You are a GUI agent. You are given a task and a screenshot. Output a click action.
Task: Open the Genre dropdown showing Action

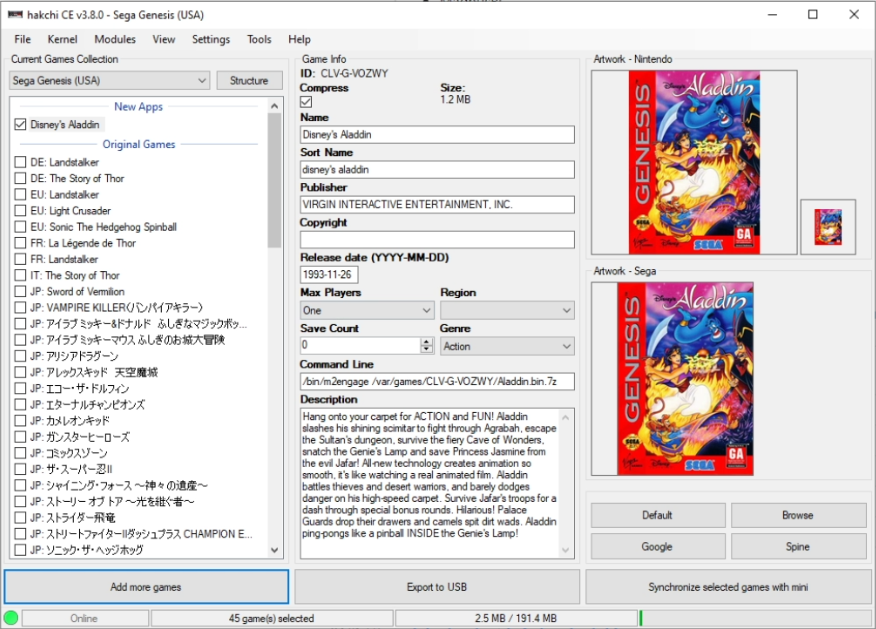pos(507,346)
